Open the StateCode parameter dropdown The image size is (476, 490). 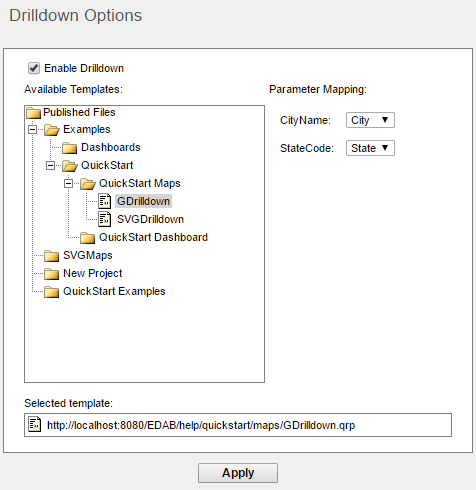370,148
